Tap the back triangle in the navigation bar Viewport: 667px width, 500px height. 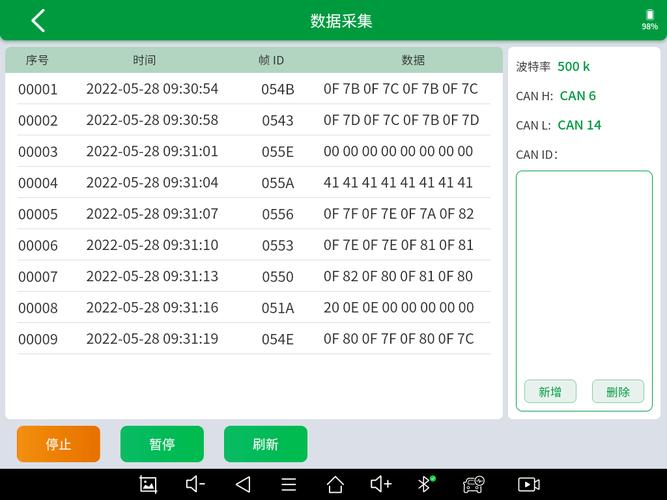click(243, 484)
